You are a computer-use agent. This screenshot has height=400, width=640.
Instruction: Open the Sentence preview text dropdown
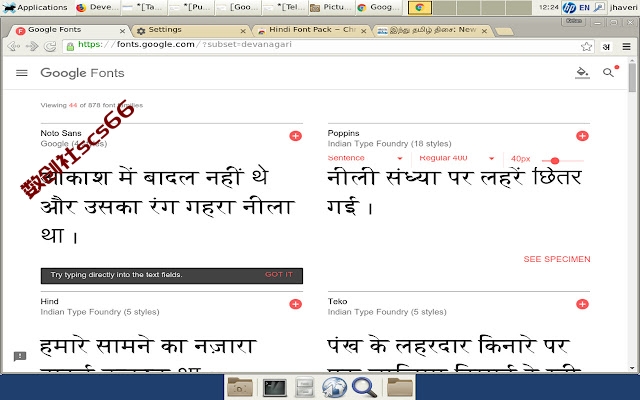point(365,158)
